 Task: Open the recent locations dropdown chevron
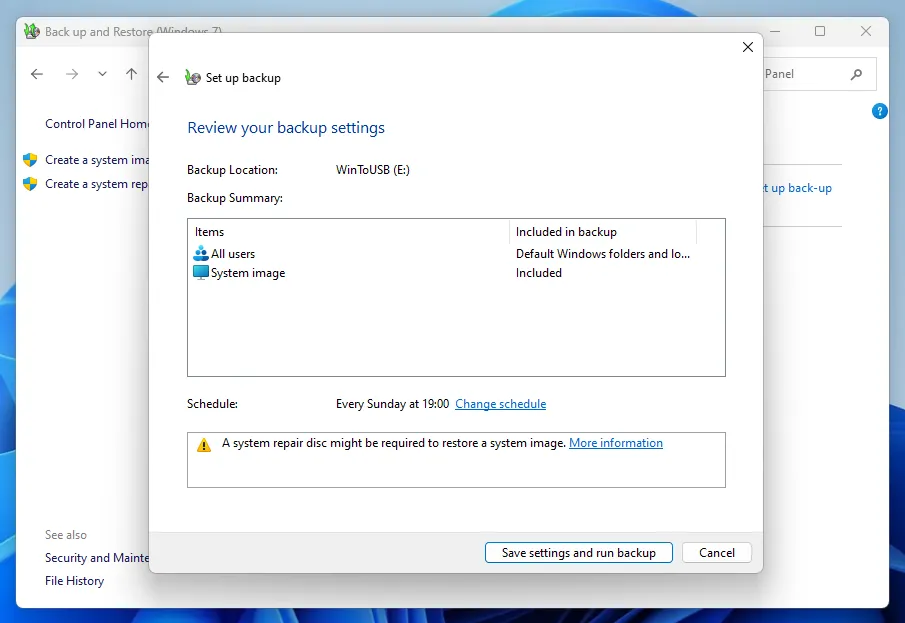[x=102, y=74]
